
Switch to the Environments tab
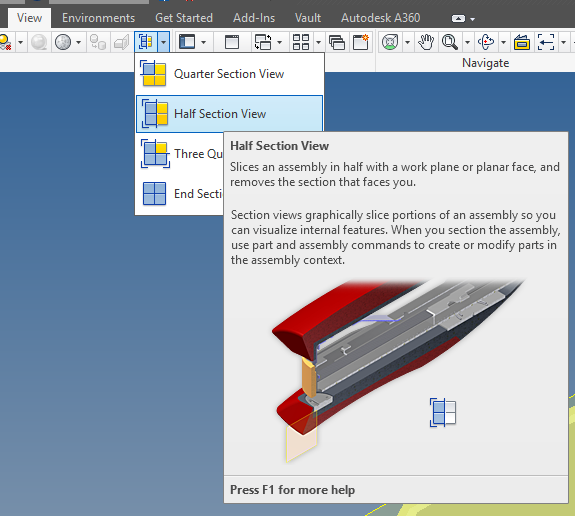tap(98, 18)
